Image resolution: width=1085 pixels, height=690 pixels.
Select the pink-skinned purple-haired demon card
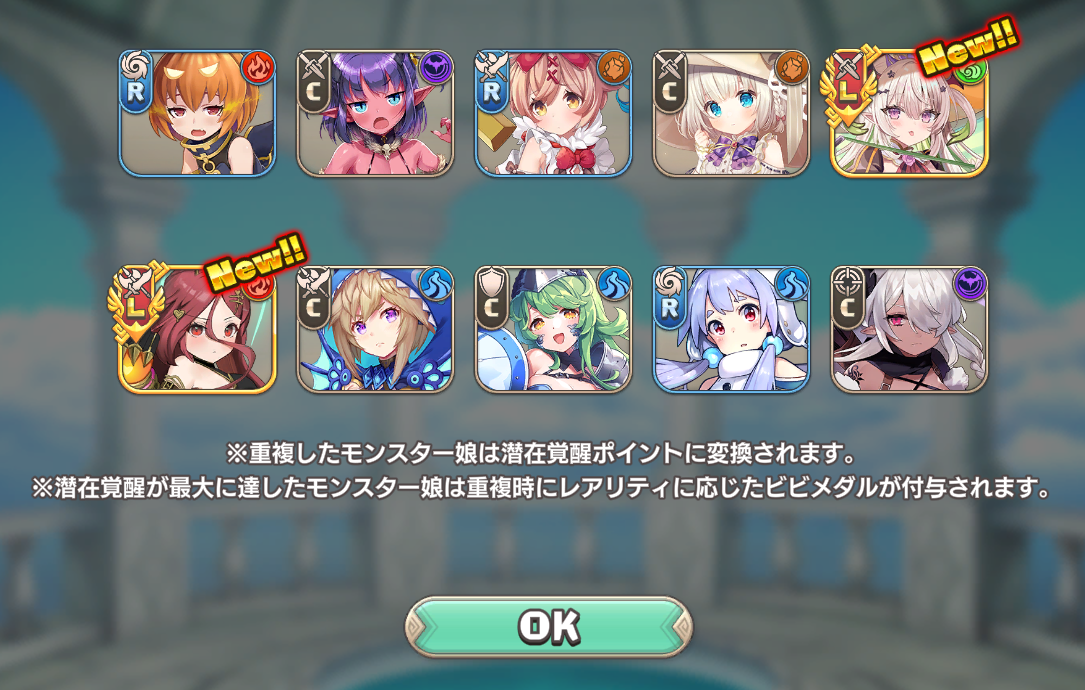[375, 113]
